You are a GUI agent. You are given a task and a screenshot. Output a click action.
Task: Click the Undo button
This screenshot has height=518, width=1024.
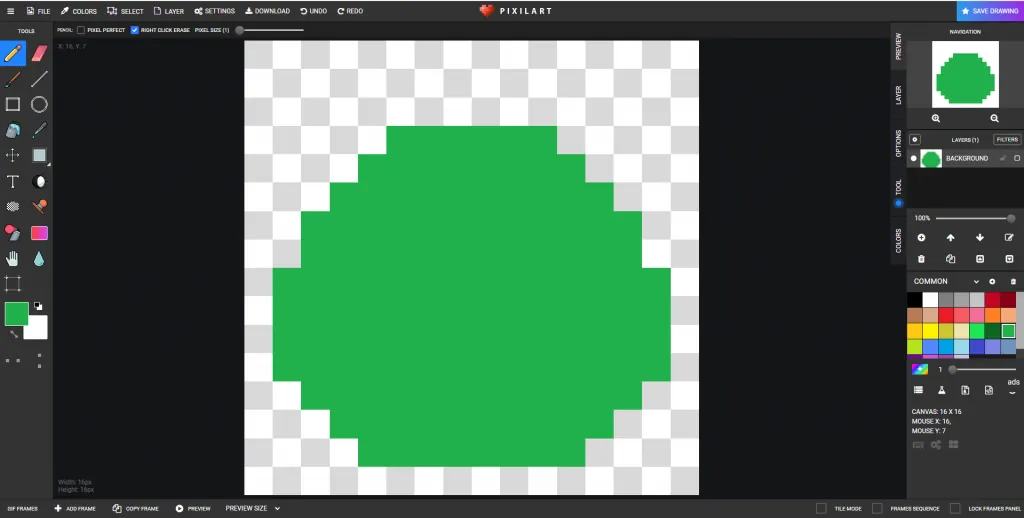pyautogui.click(x=313, y=11)
